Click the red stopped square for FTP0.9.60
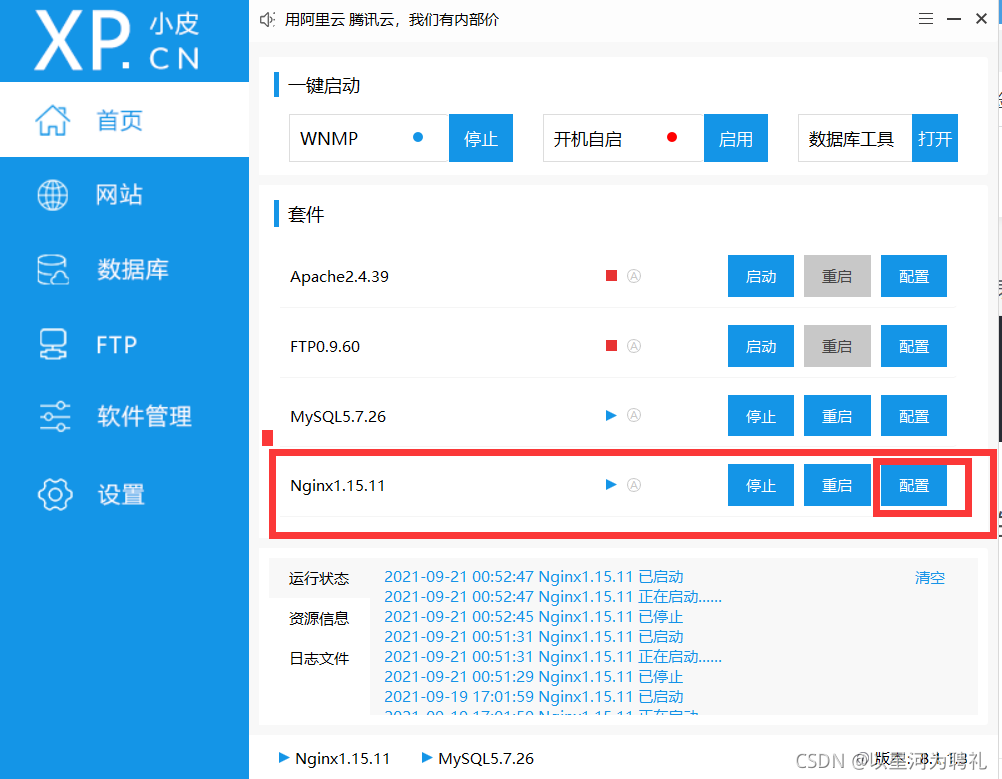This screenshot has width=1002, height=779. tap(612, 346)
